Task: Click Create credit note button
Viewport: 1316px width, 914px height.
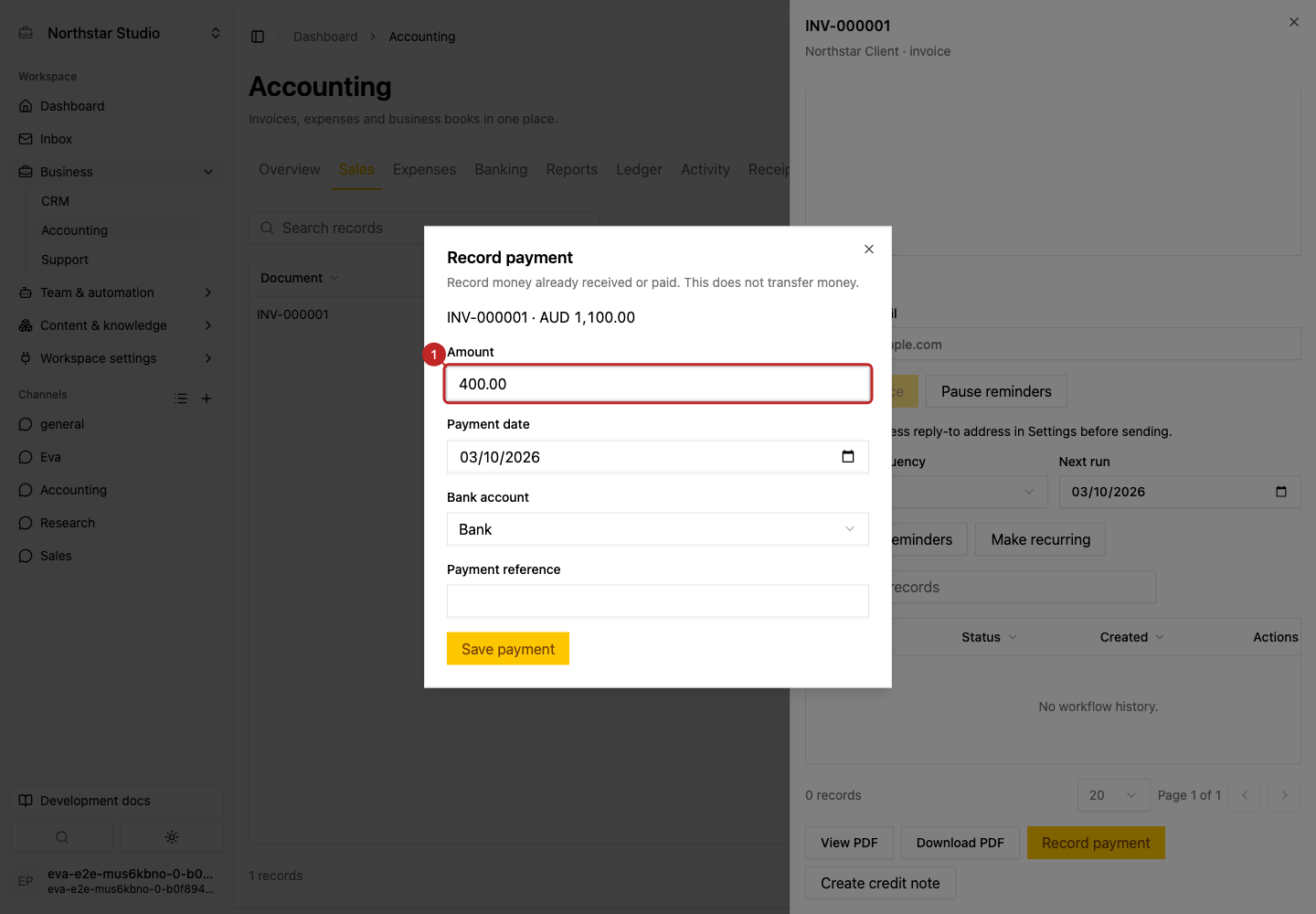Action: tap(880, 883)
